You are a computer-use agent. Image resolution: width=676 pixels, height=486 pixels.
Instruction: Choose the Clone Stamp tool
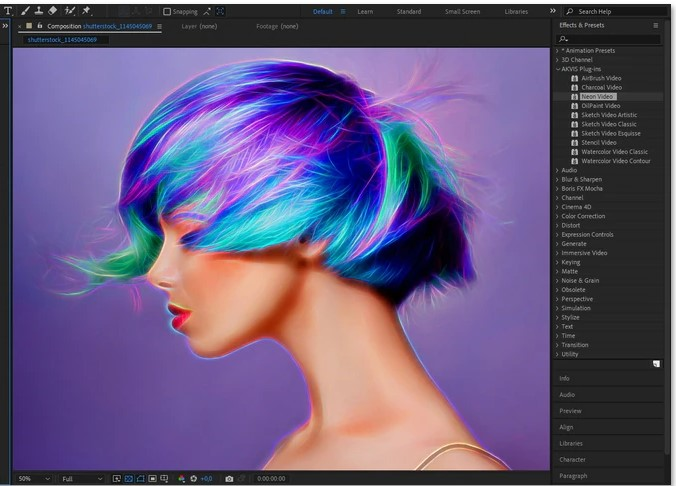pos(38,11)
